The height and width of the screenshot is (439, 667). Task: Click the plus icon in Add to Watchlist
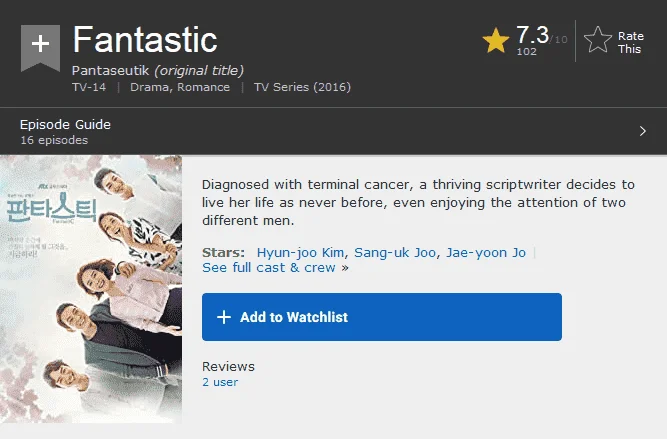pyautogui.click(x=224, y=317)
